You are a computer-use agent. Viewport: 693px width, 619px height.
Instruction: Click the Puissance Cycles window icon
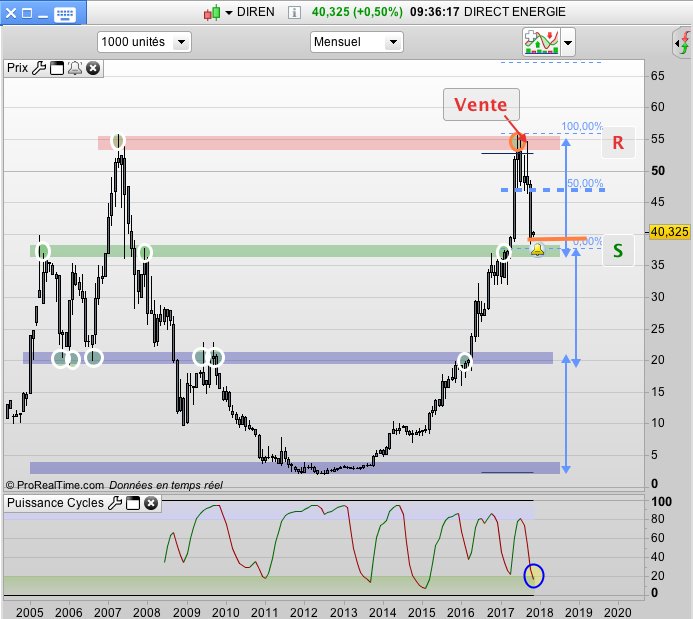coord(133,503)
